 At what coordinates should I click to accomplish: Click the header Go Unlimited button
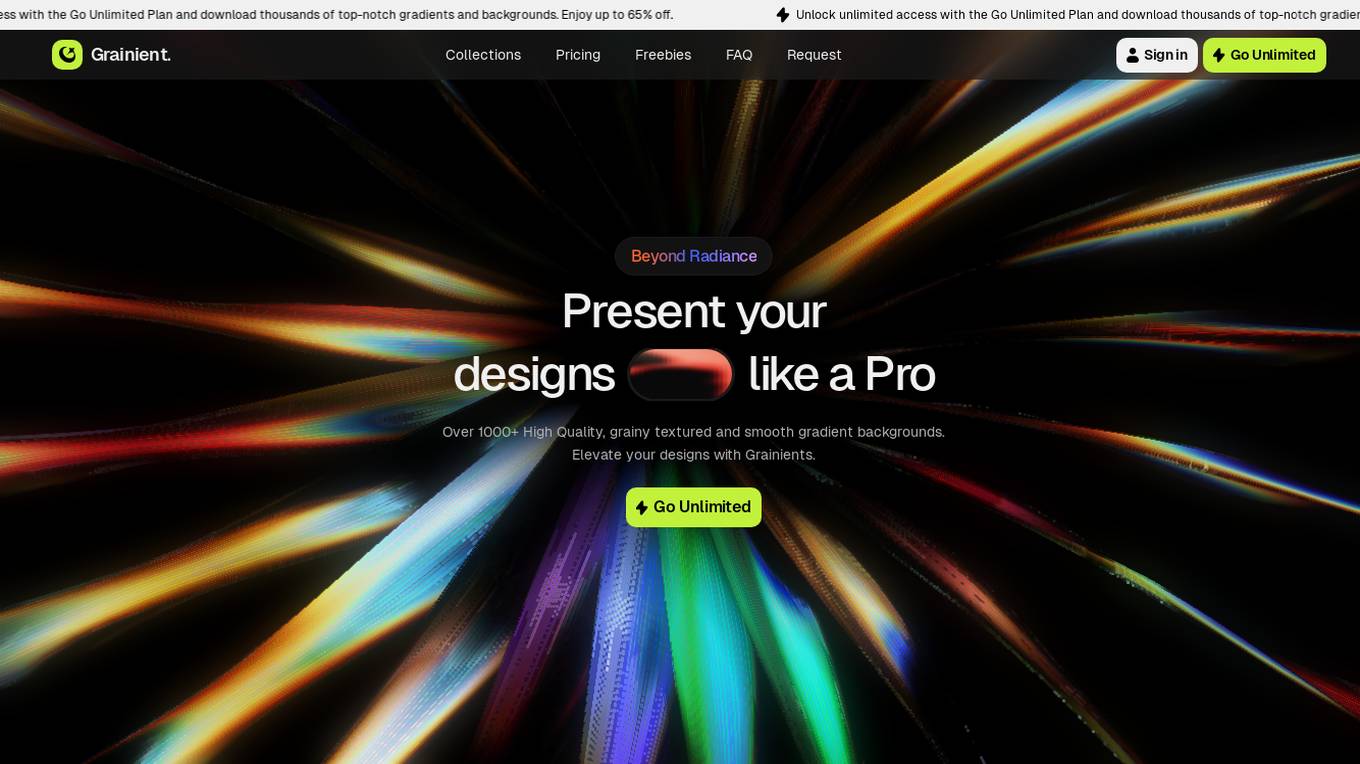coord(1264,55)
